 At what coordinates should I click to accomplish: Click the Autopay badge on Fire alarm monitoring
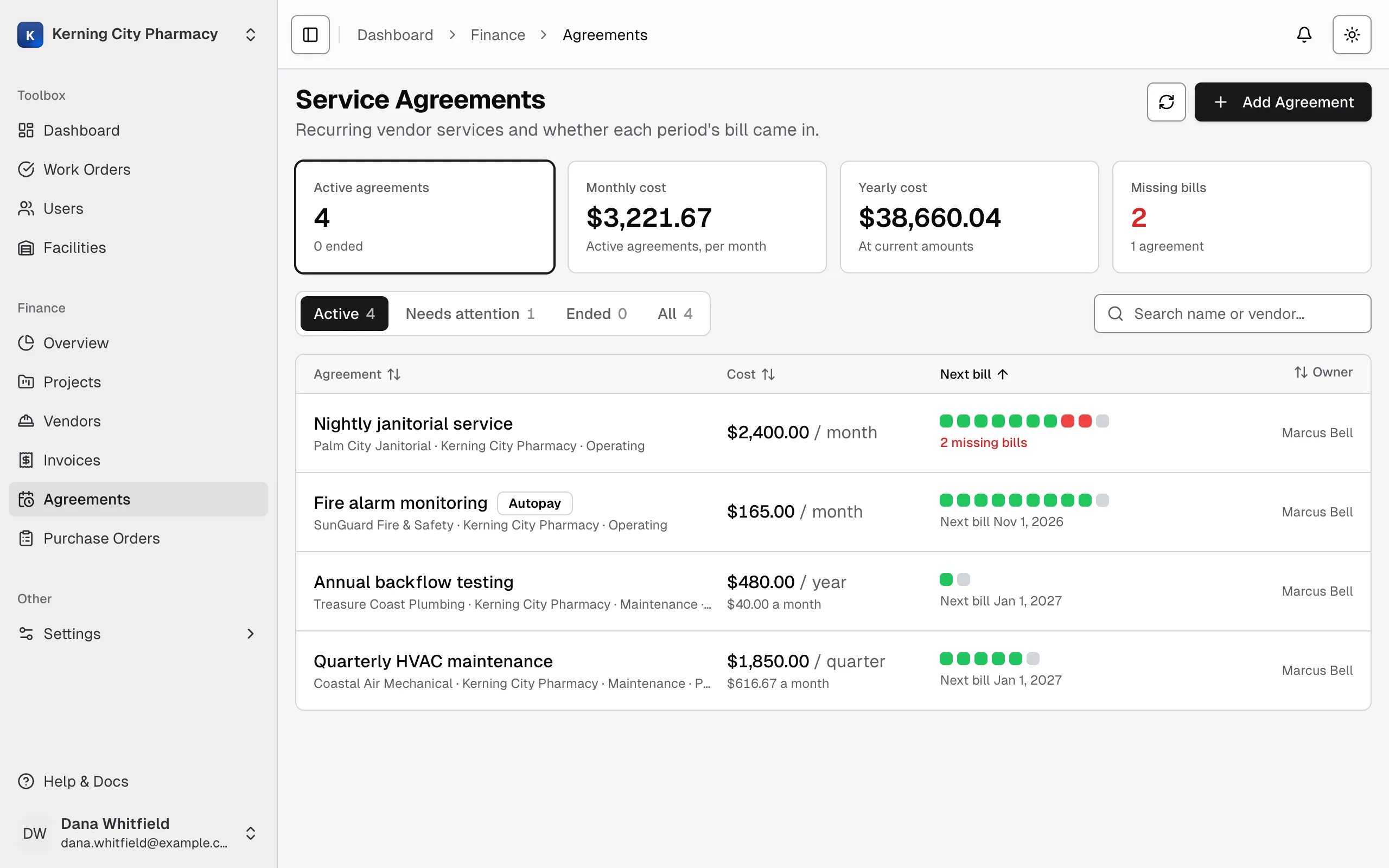click(534, 503)
